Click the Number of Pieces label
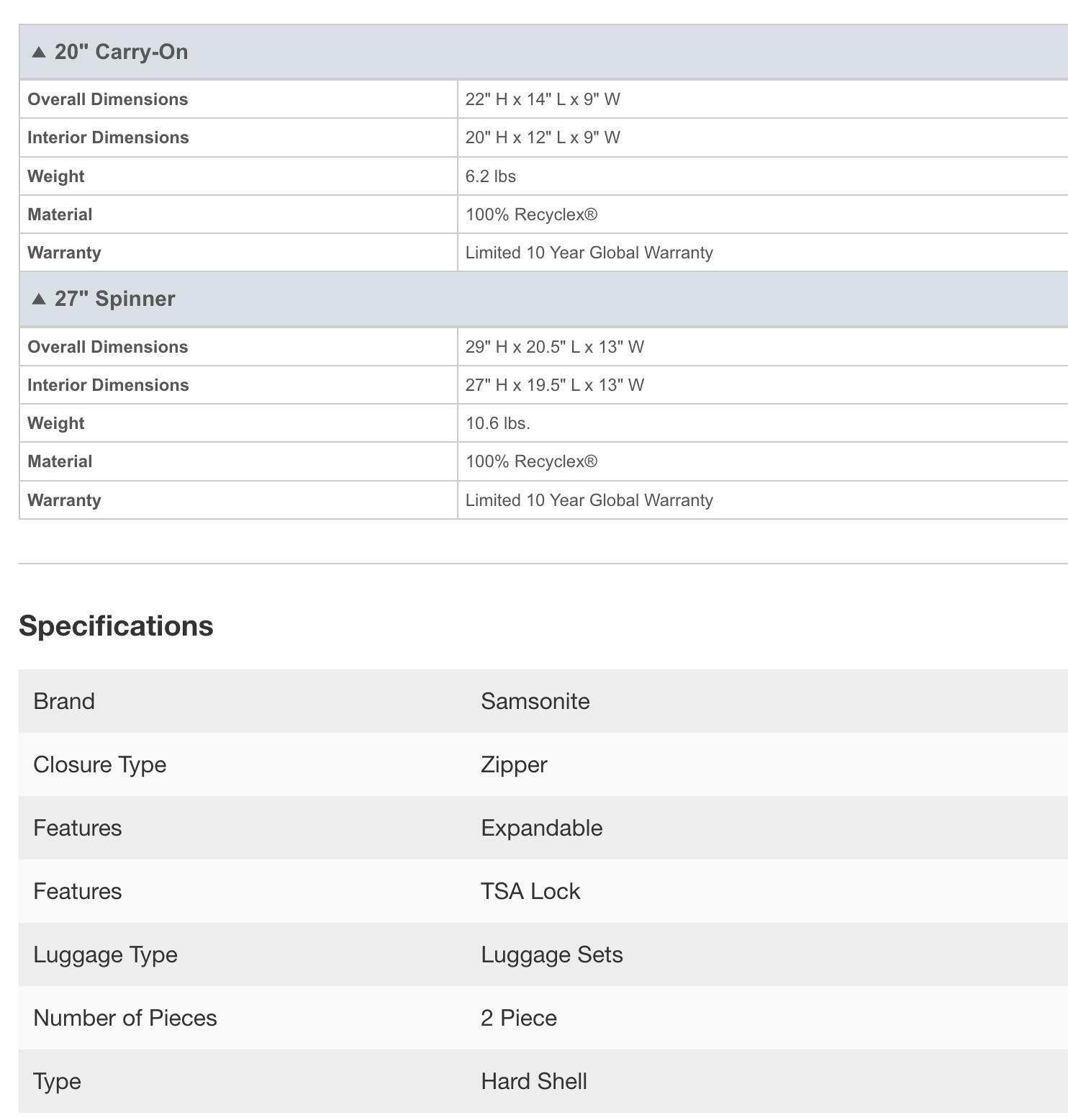Screen dimensions: 1068x1120 point(125,1018)
